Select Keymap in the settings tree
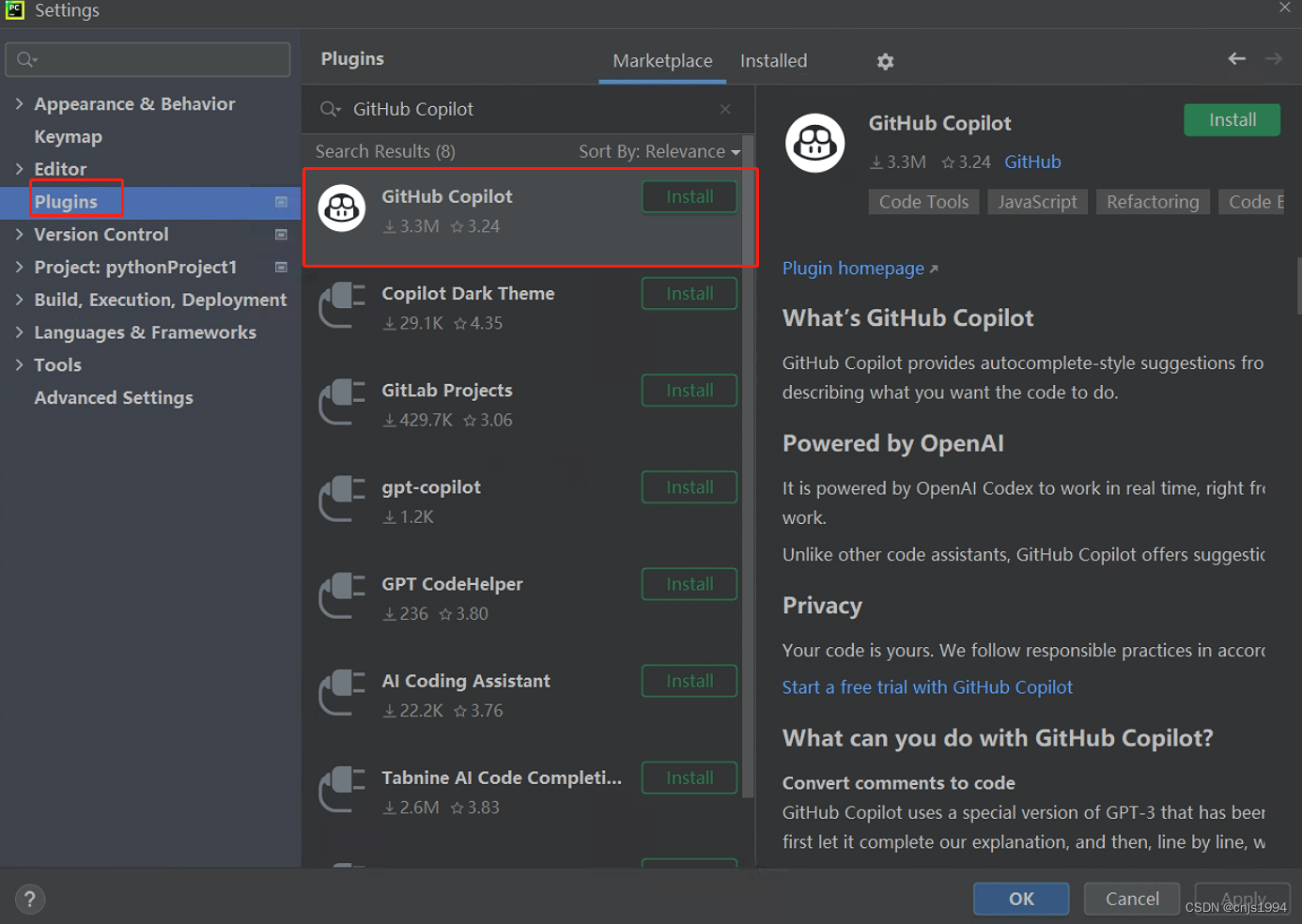 pyautogui.click(x=68, y=136)
